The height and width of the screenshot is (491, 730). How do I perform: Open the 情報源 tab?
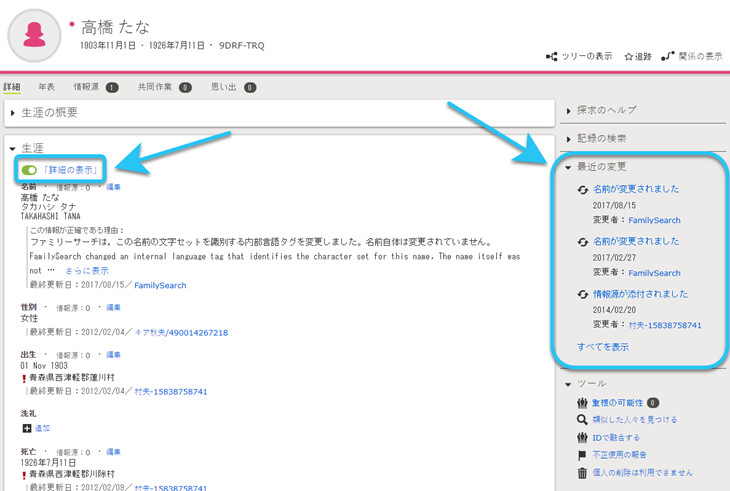[x=95, y=87]
